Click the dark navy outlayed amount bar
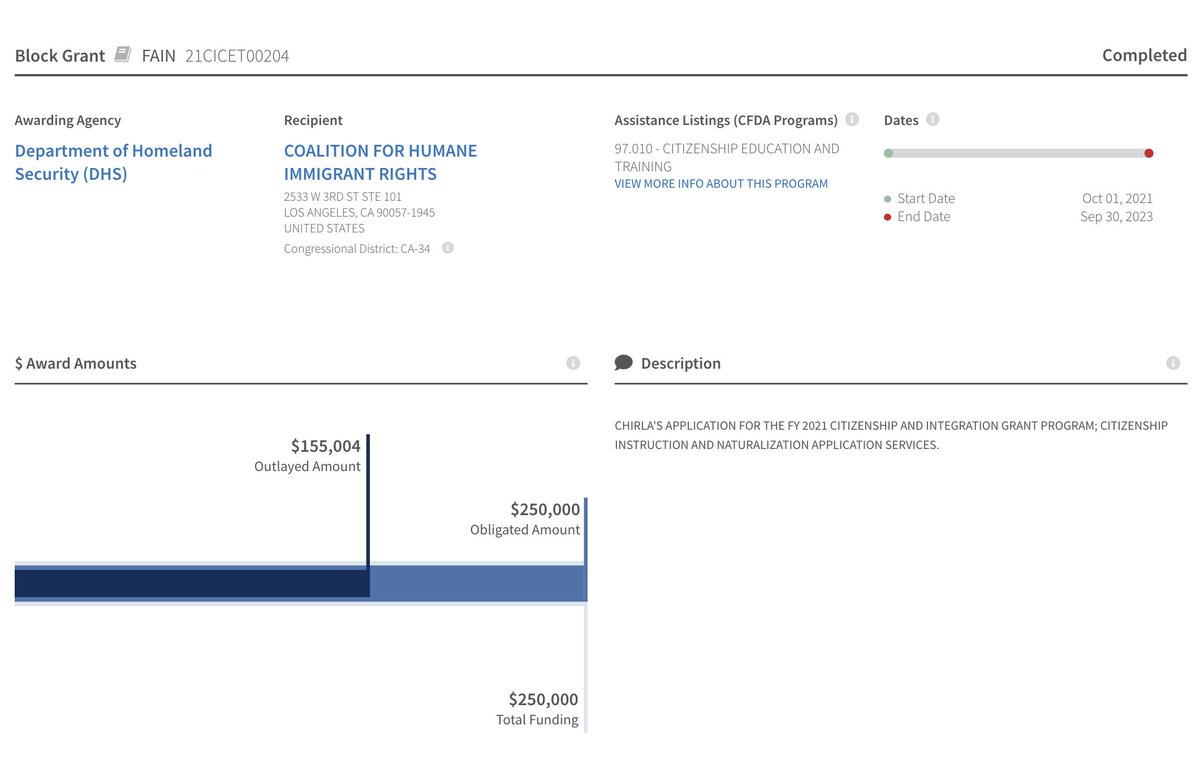 click(x=190, y=583)
